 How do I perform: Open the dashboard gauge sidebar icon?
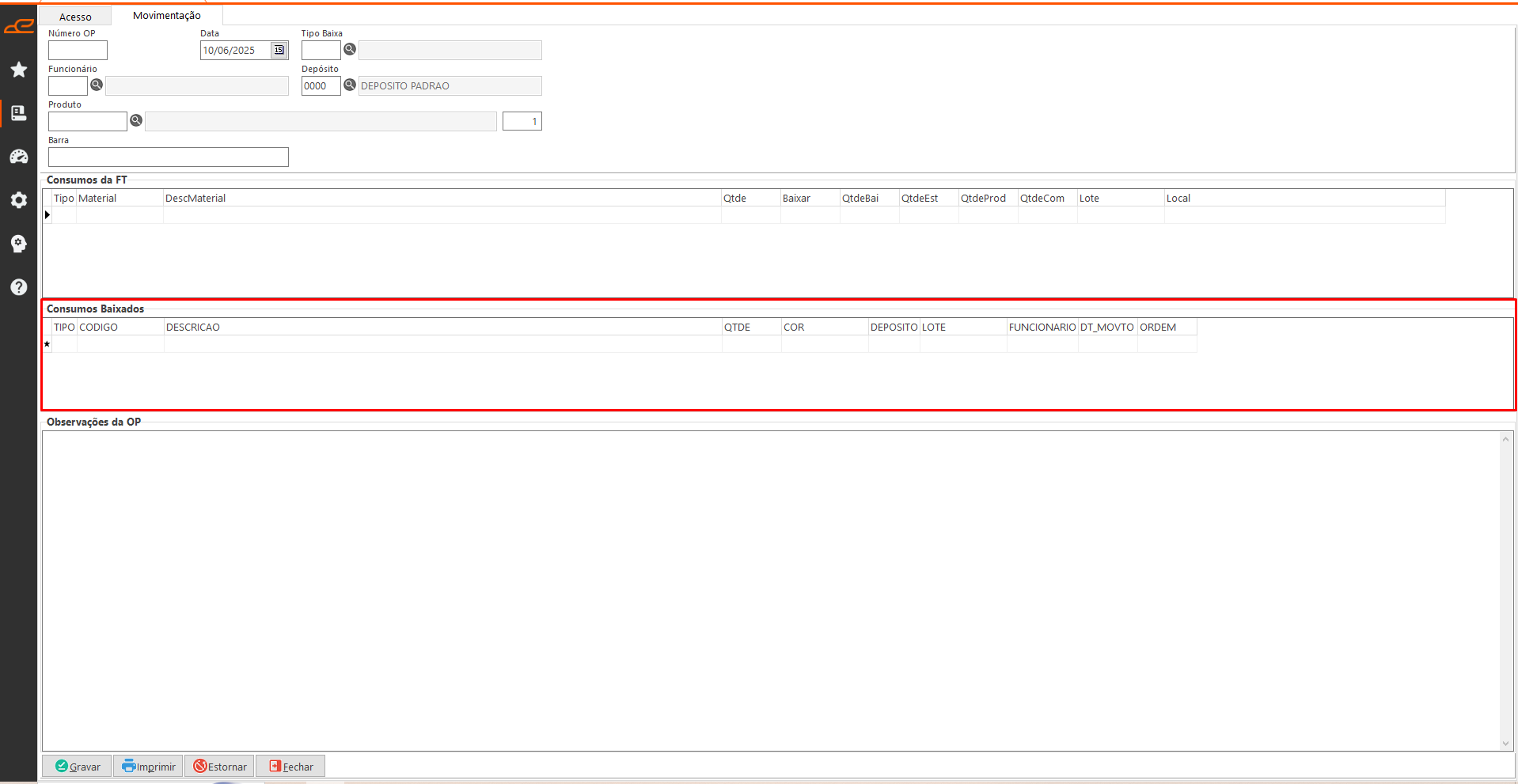19,157
